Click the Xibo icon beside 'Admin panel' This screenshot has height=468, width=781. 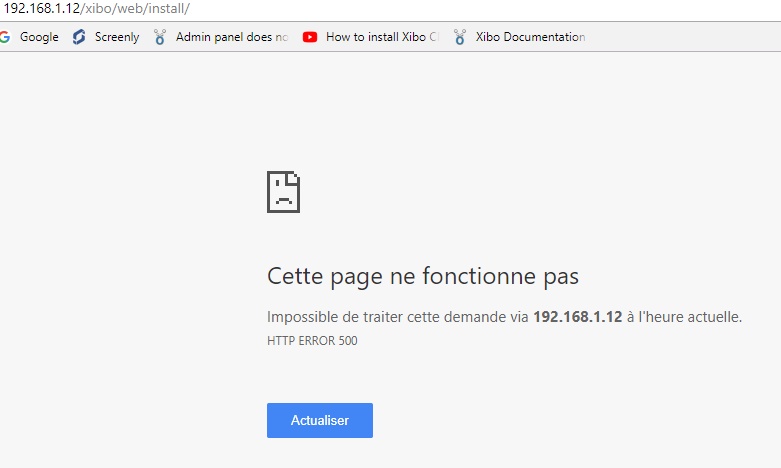160,37
